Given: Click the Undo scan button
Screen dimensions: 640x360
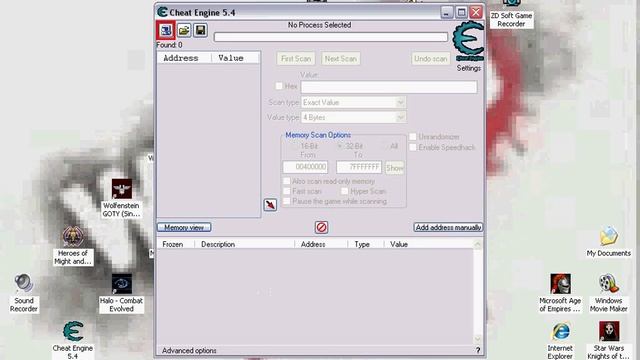Looking at the screenshot, I should tap(431, 59).
